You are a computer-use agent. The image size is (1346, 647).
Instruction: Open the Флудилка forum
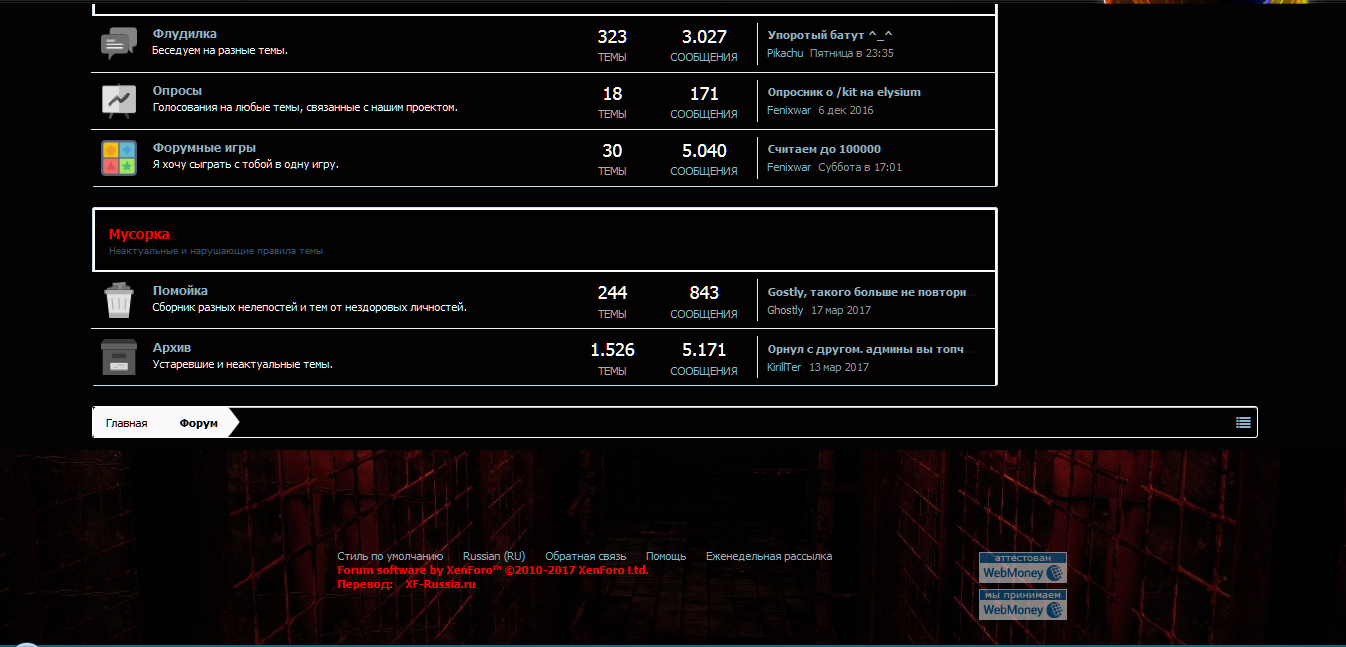[185, 34]
